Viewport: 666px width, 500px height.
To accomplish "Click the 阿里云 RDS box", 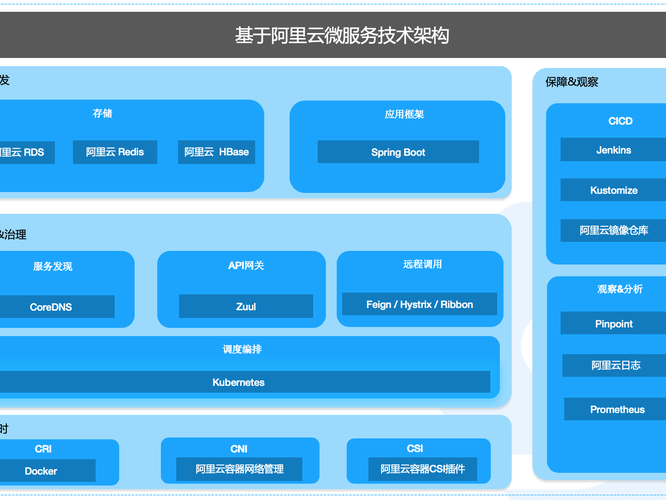I will point(27,153).
